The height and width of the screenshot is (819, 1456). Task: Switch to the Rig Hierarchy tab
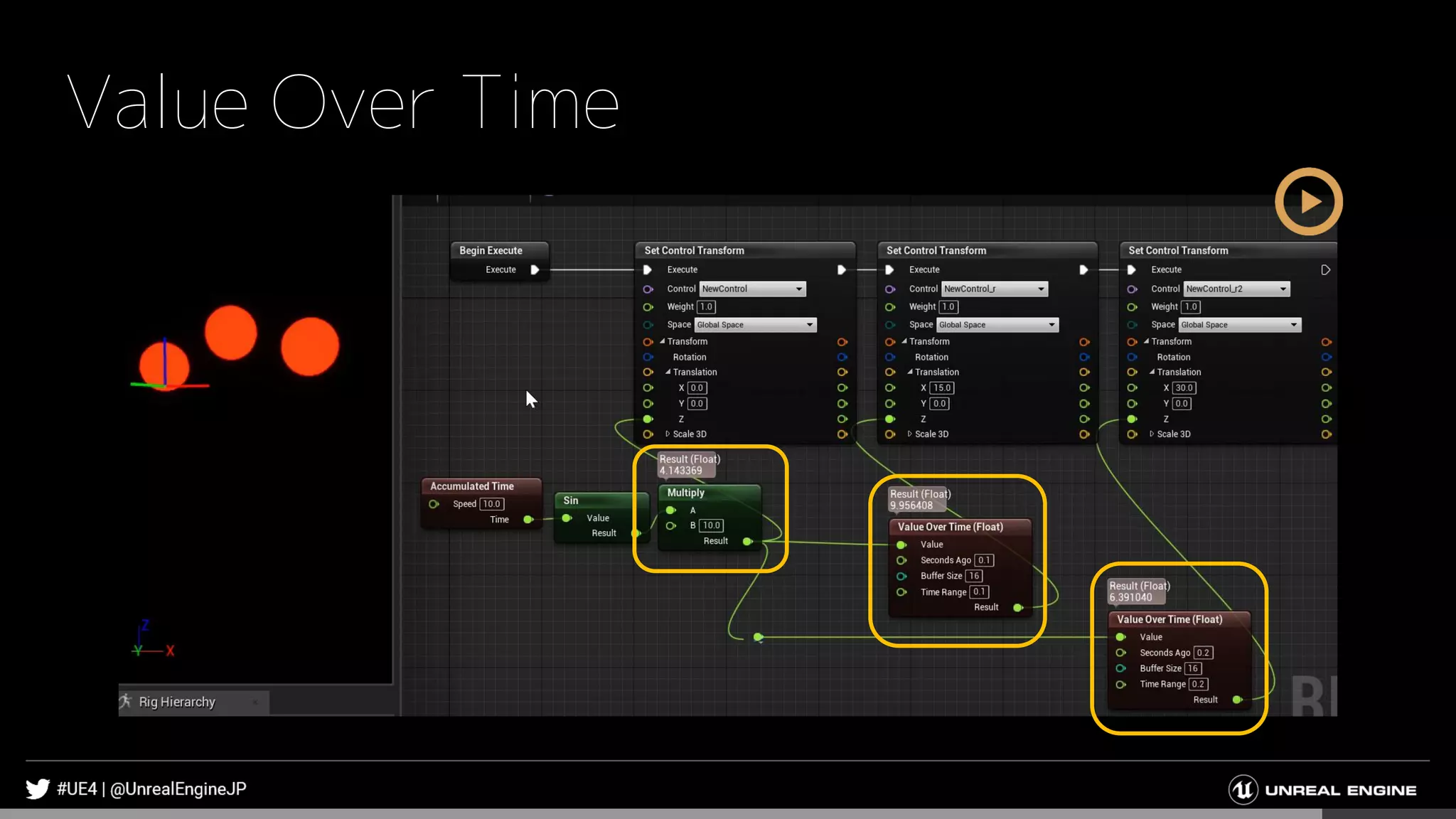tap(177, 702)
